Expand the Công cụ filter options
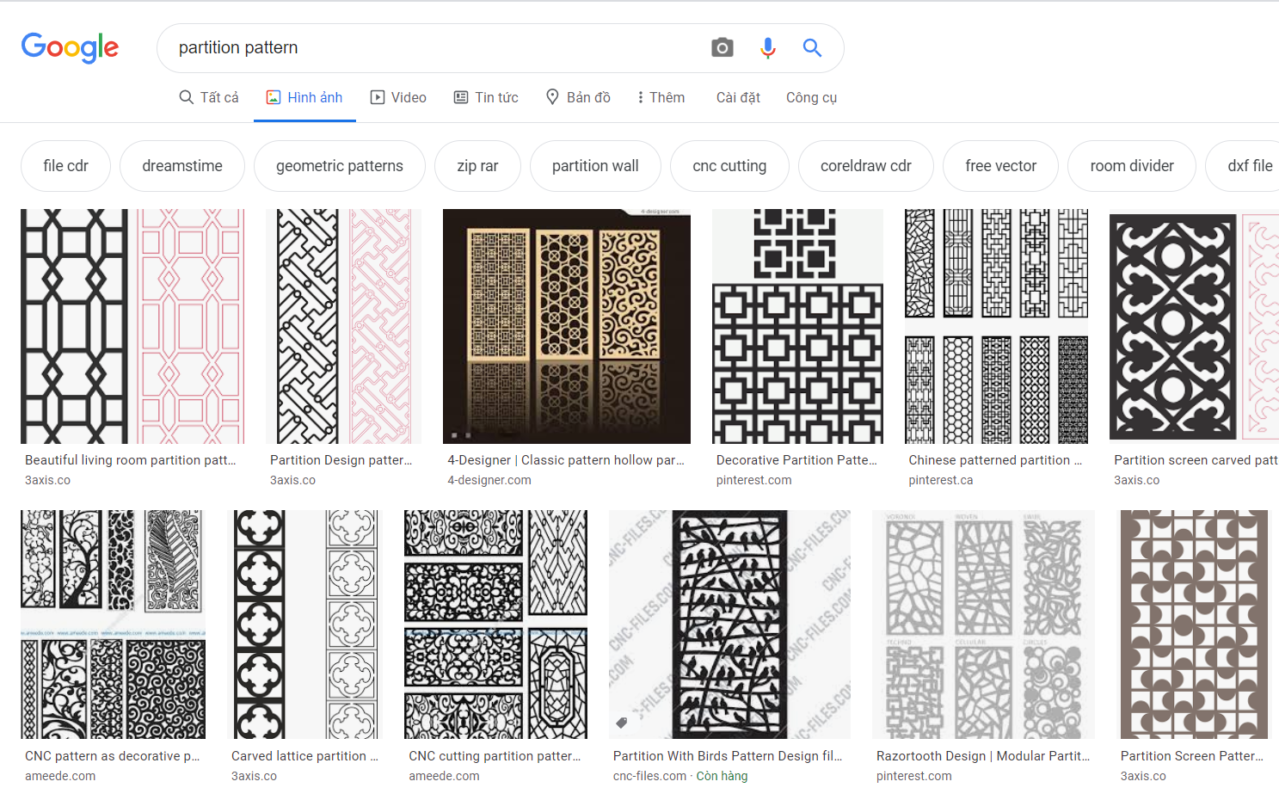This screenshot has width=1279, height=800. 811,96
